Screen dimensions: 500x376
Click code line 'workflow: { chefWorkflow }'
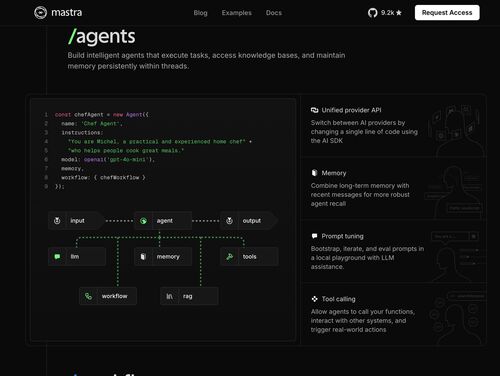point(103,178)
